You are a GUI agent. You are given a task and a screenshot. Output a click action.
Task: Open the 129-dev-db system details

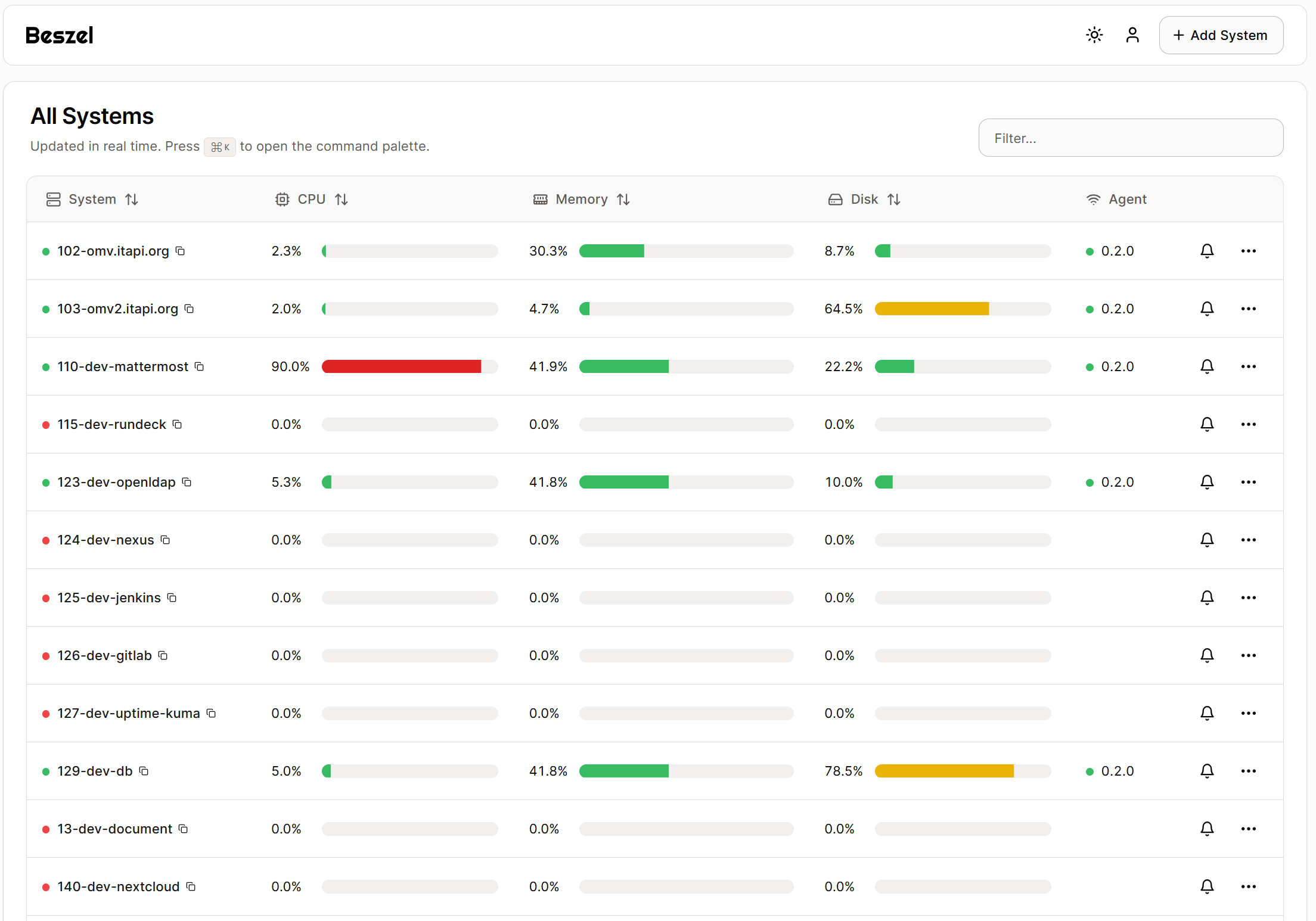pyautogui.click(x=95, y=771)
